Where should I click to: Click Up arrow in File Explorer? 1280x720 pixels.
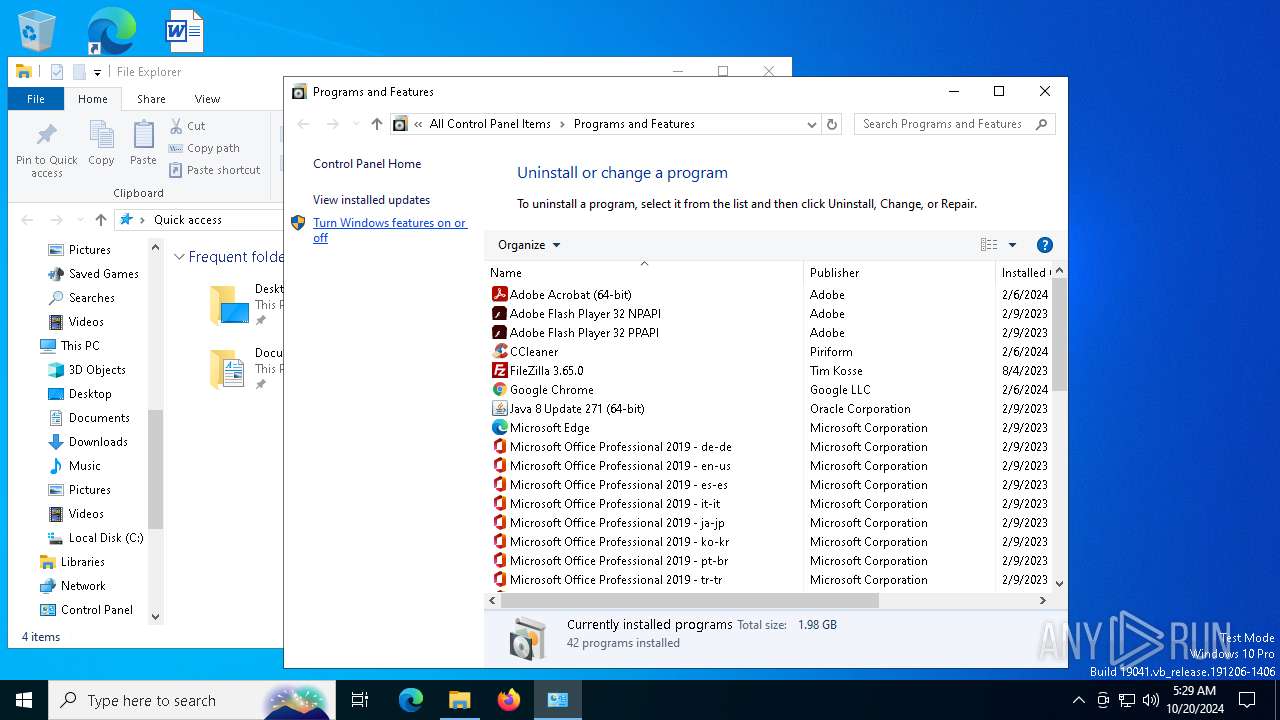point(101,220)
